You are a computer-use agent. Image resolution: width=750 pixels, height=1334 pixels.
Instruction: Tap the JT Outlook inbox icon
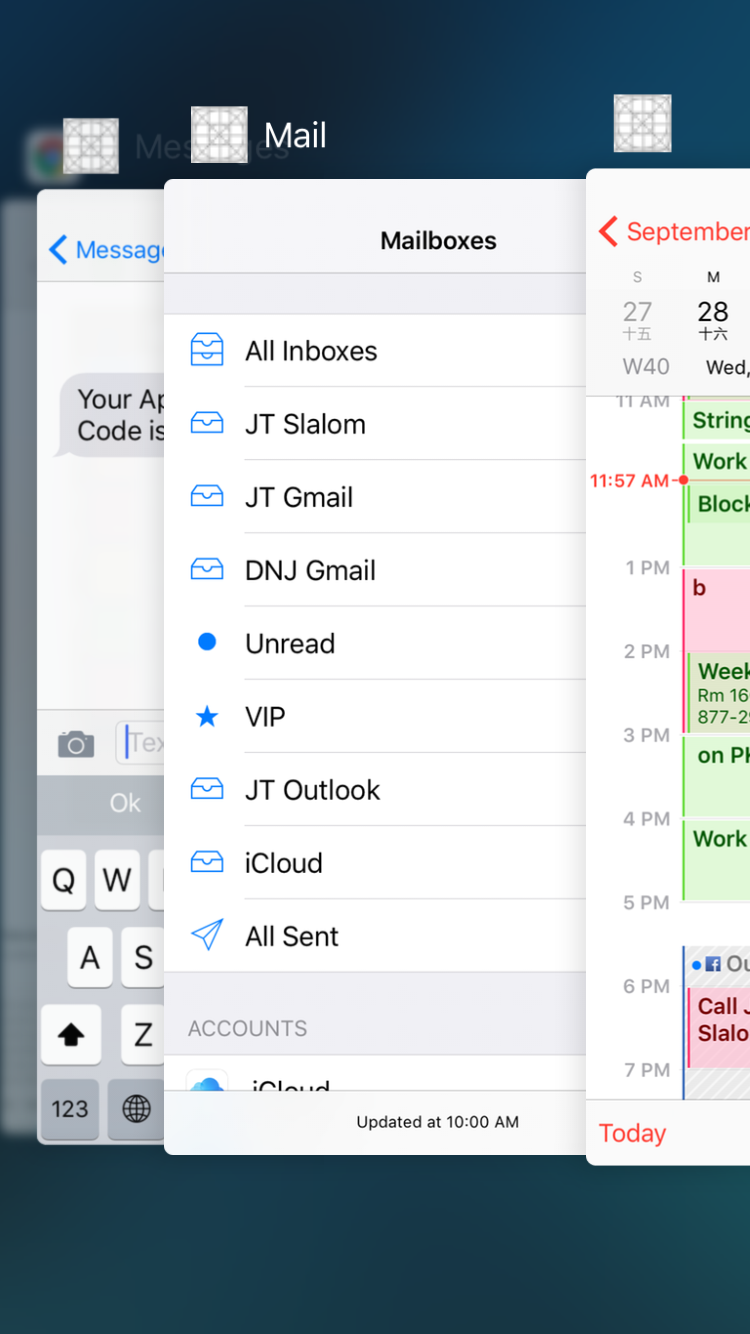207,788
